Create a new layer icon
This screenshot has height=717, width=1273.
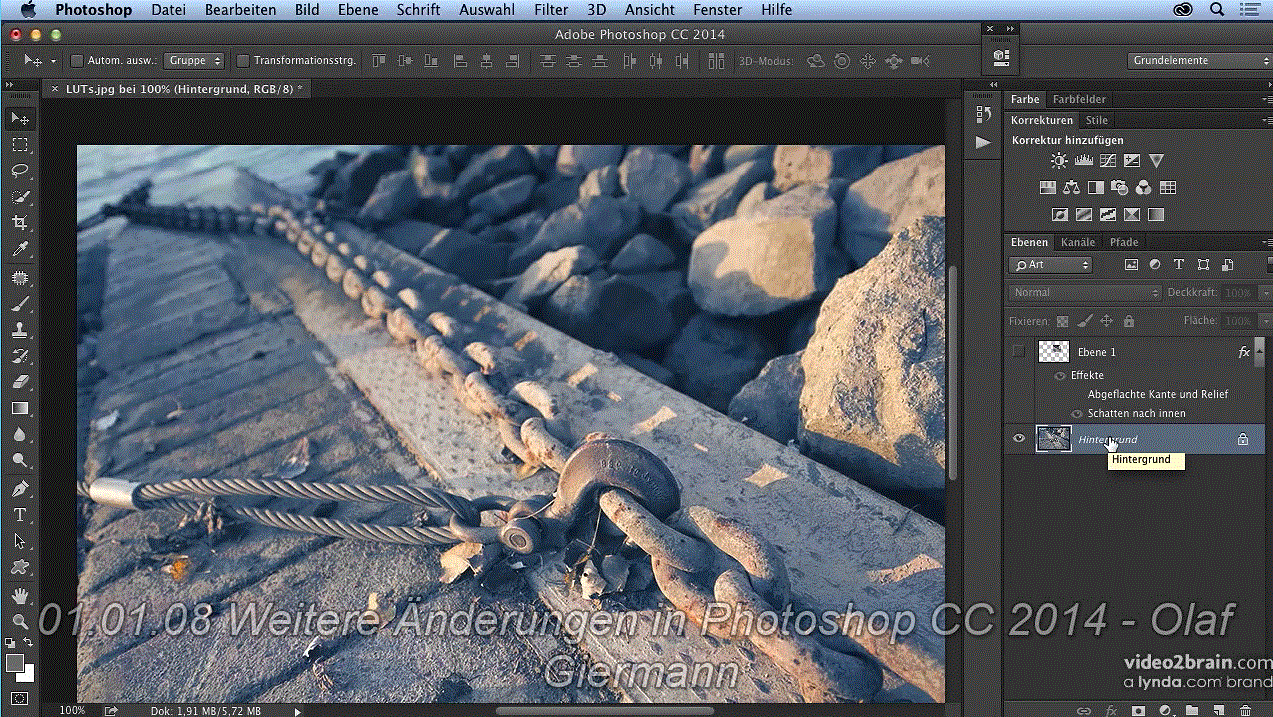[x=1218, y=710]
